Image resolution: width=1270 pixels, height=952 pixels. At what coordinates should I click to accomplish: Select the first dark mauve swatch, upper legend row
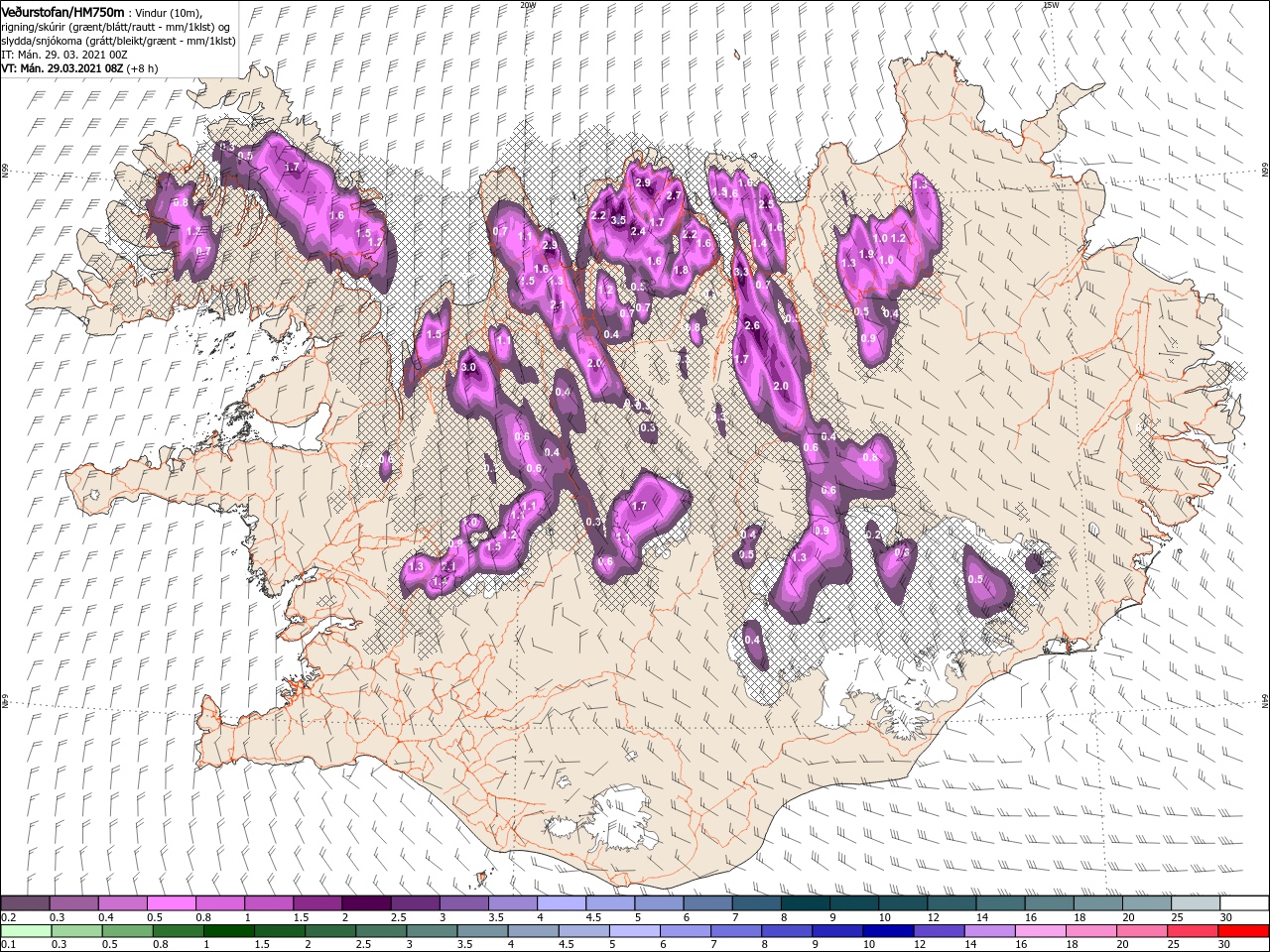26,903
